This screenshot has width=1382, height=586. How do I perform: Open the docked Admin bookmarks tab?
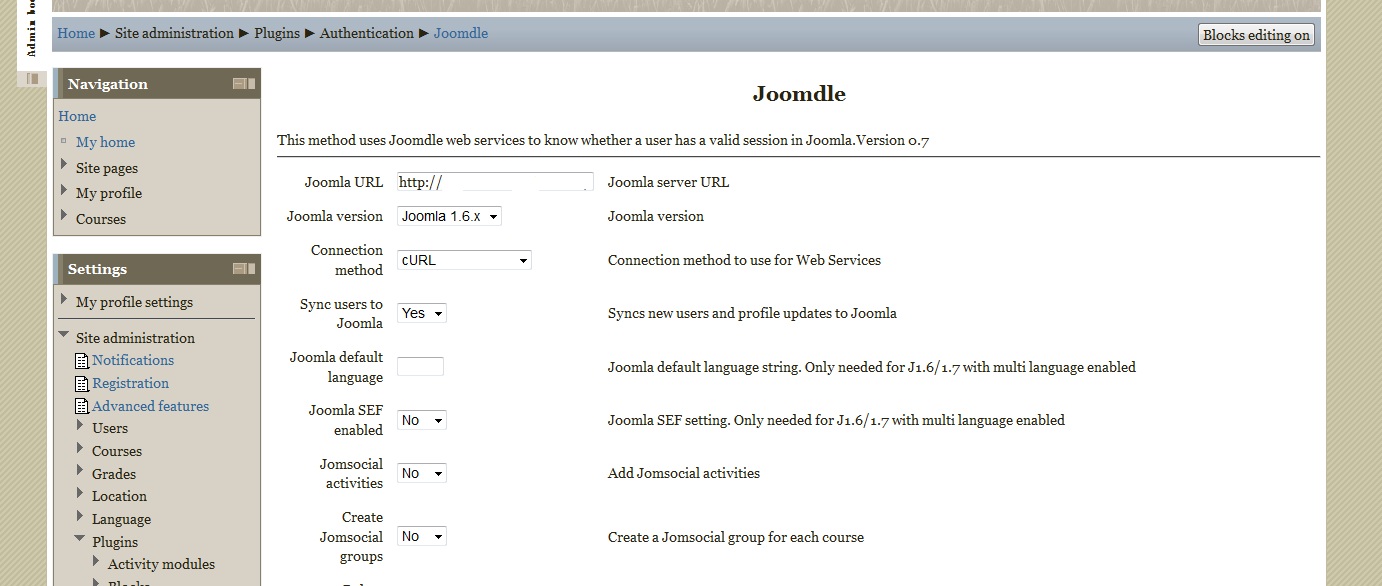(x=32, y=28)
